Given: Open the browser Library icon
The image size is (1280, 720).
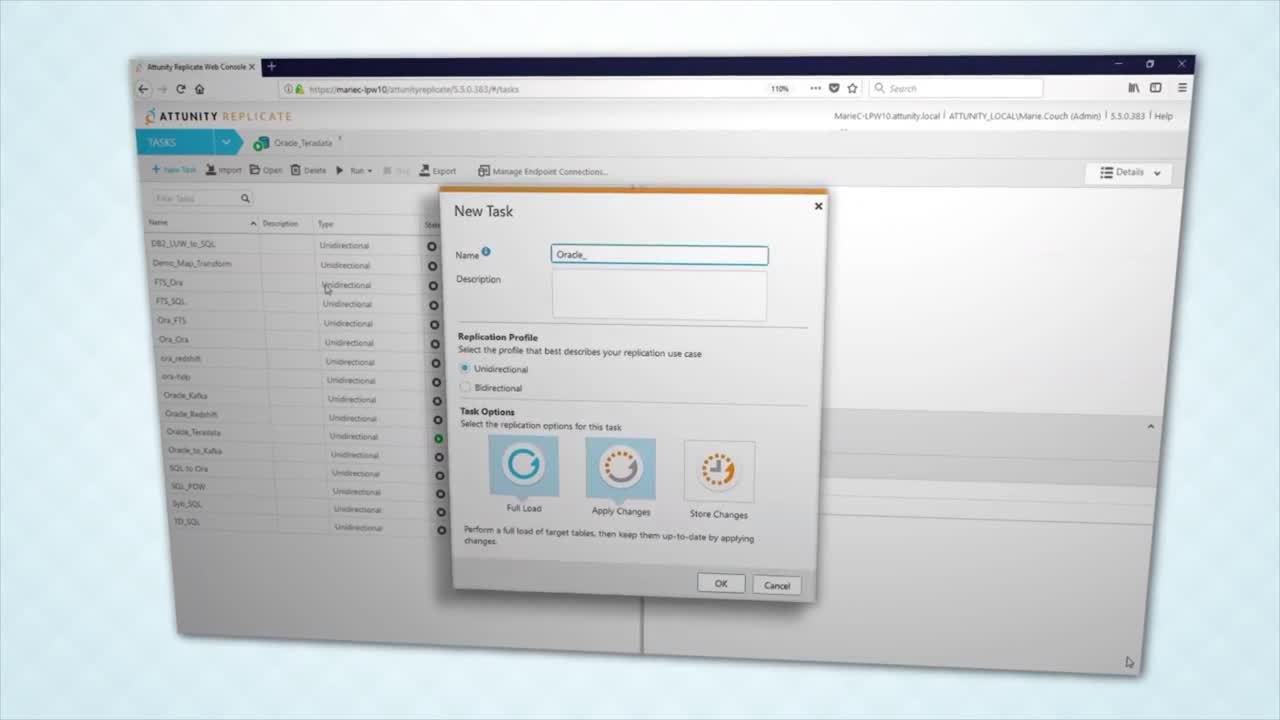Looking at the screenshot, I should [1133, 88].
